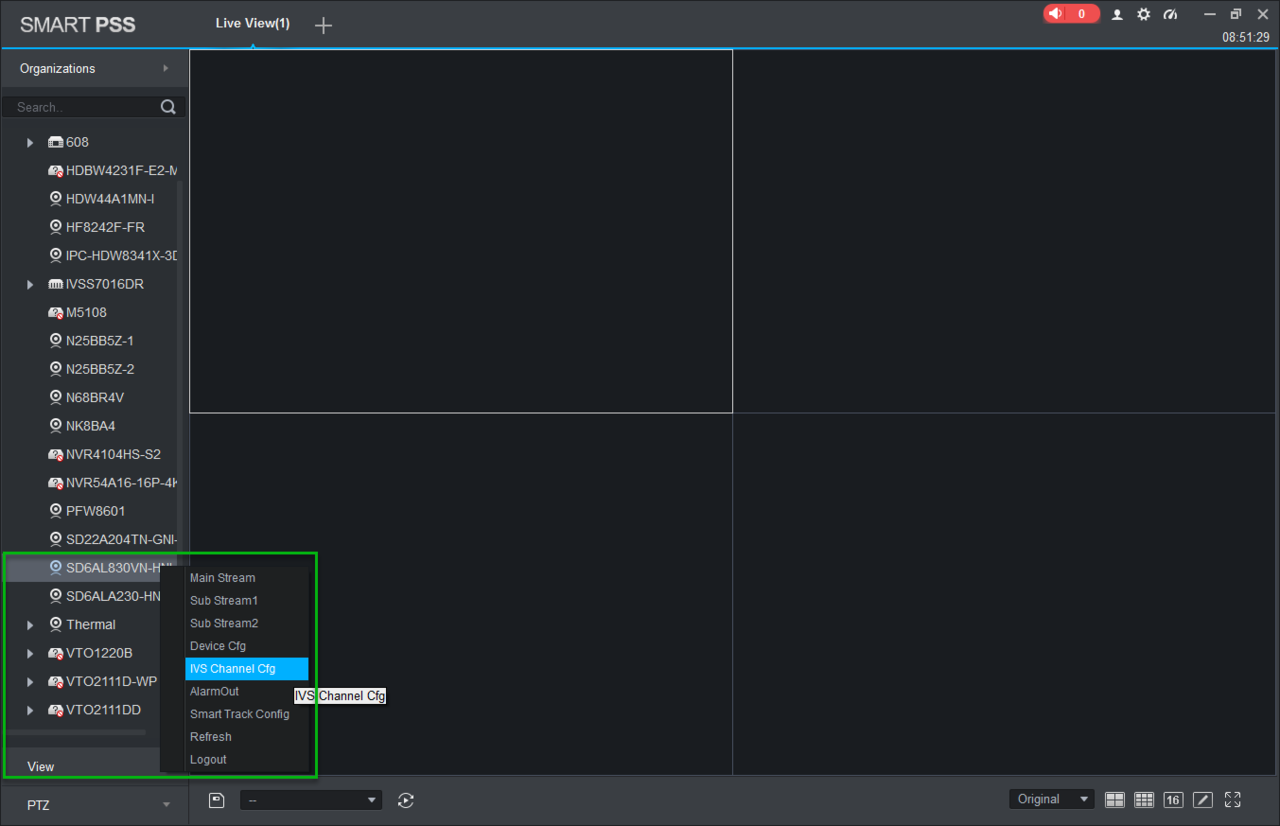The width and height of the screenshot is (1280, 826).
Task: Click the camera icon beside N68BR4V
Action: tap(56, 397)
